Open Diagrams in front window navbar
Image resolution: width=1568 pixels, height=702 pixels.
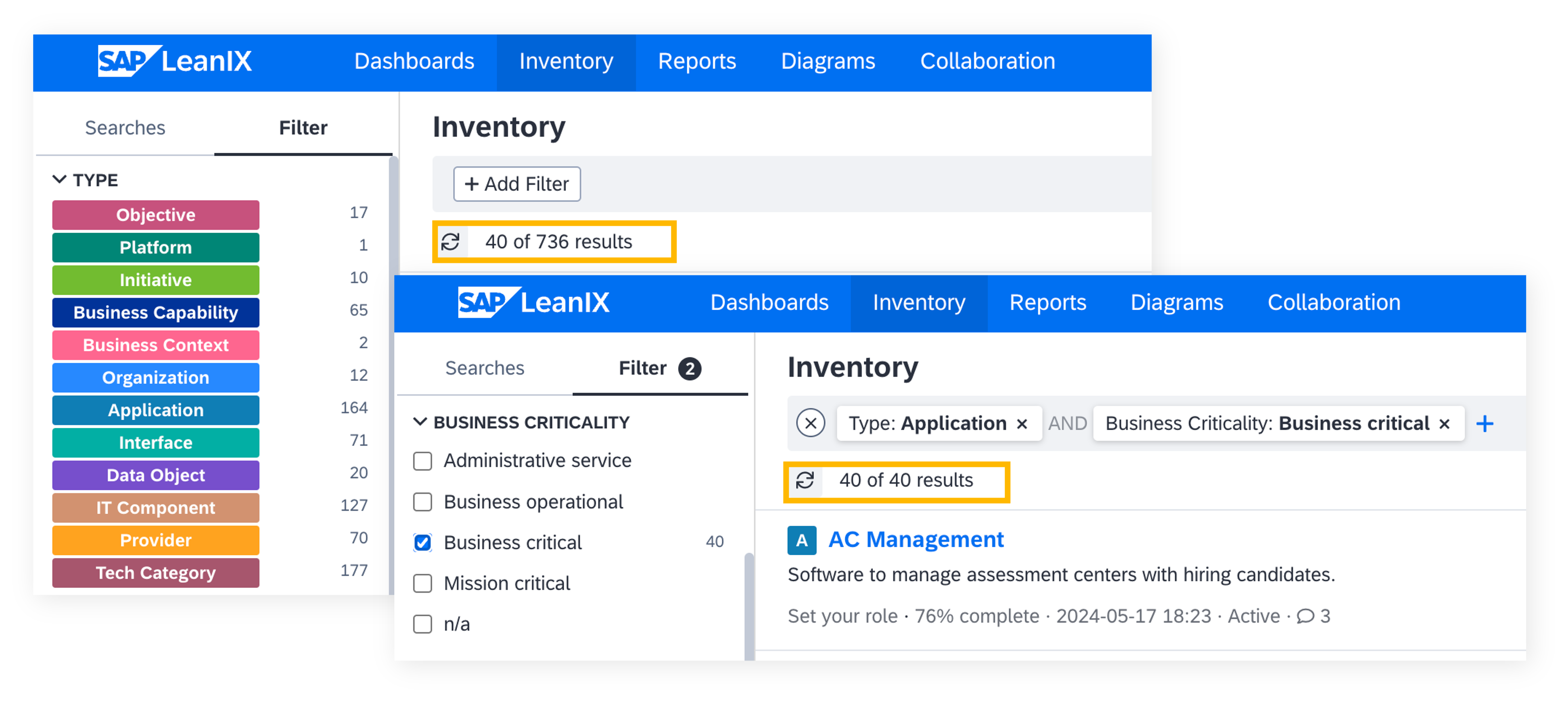(x=1177, y=302)
